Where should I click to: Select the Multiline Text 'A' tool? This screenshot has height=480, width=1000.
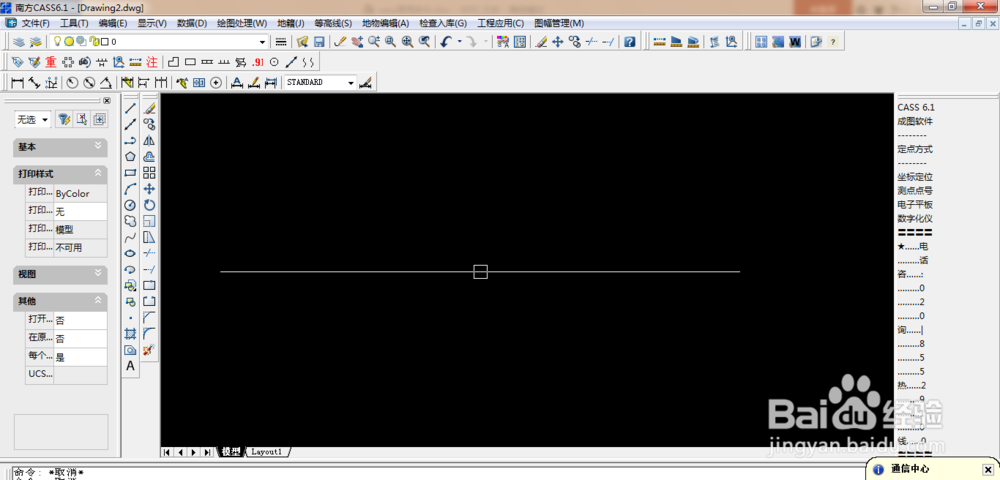130,366
